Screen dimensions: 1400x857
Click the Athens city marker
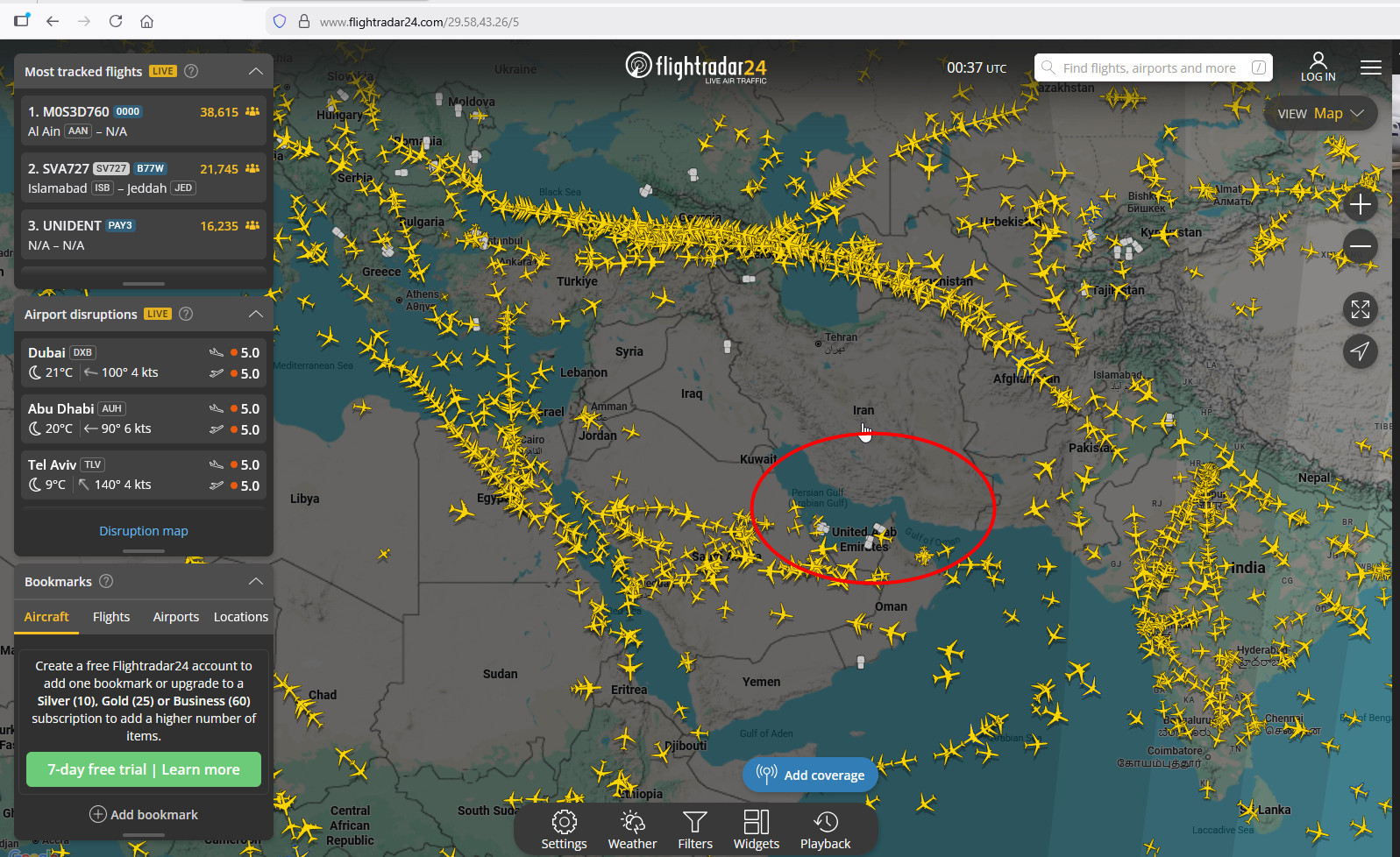pyautogui.click(x=400, y=300)
